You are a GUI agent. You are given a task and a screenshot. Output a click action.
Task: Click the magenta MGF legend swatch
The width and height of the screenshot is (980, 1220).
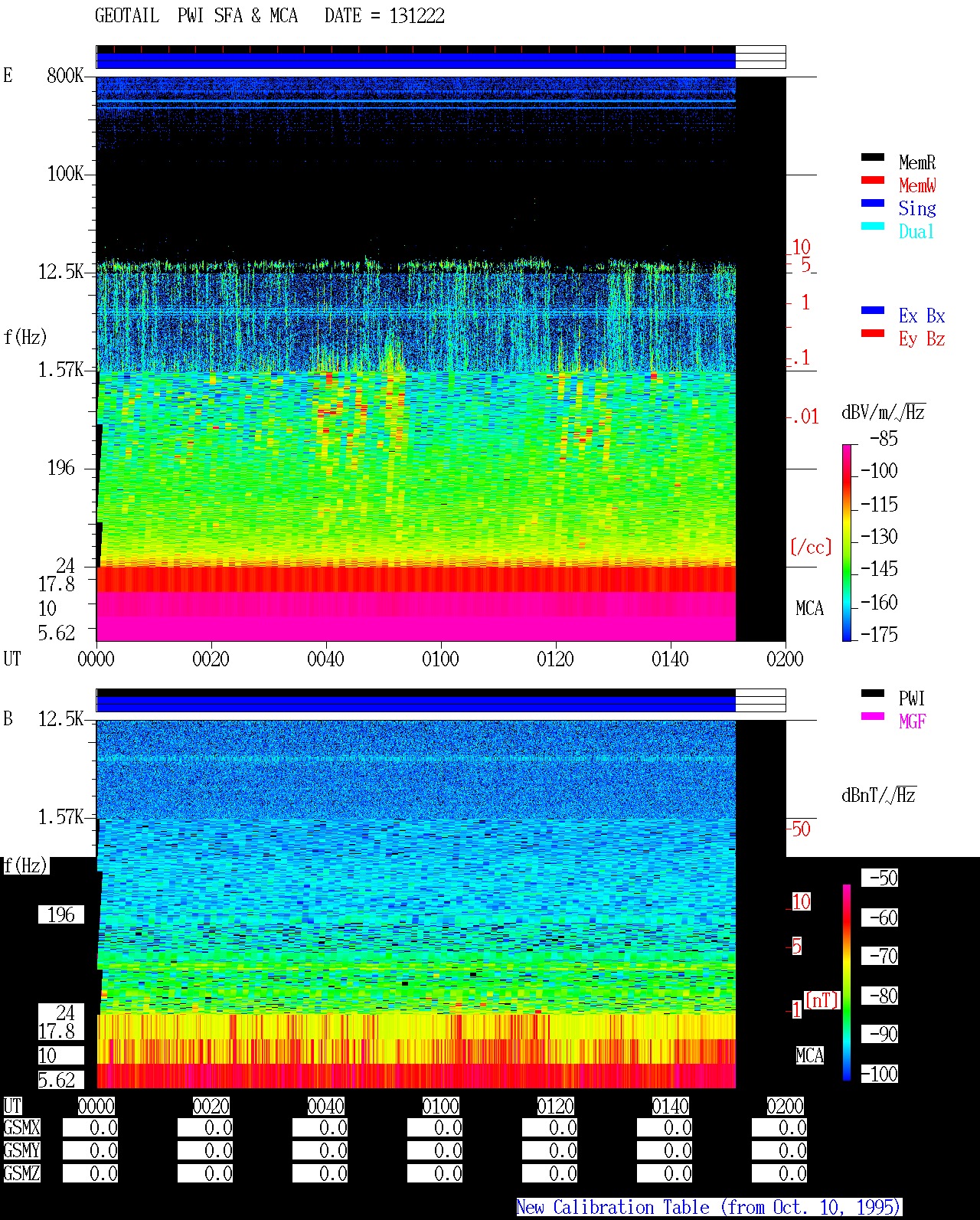(873, 716)
